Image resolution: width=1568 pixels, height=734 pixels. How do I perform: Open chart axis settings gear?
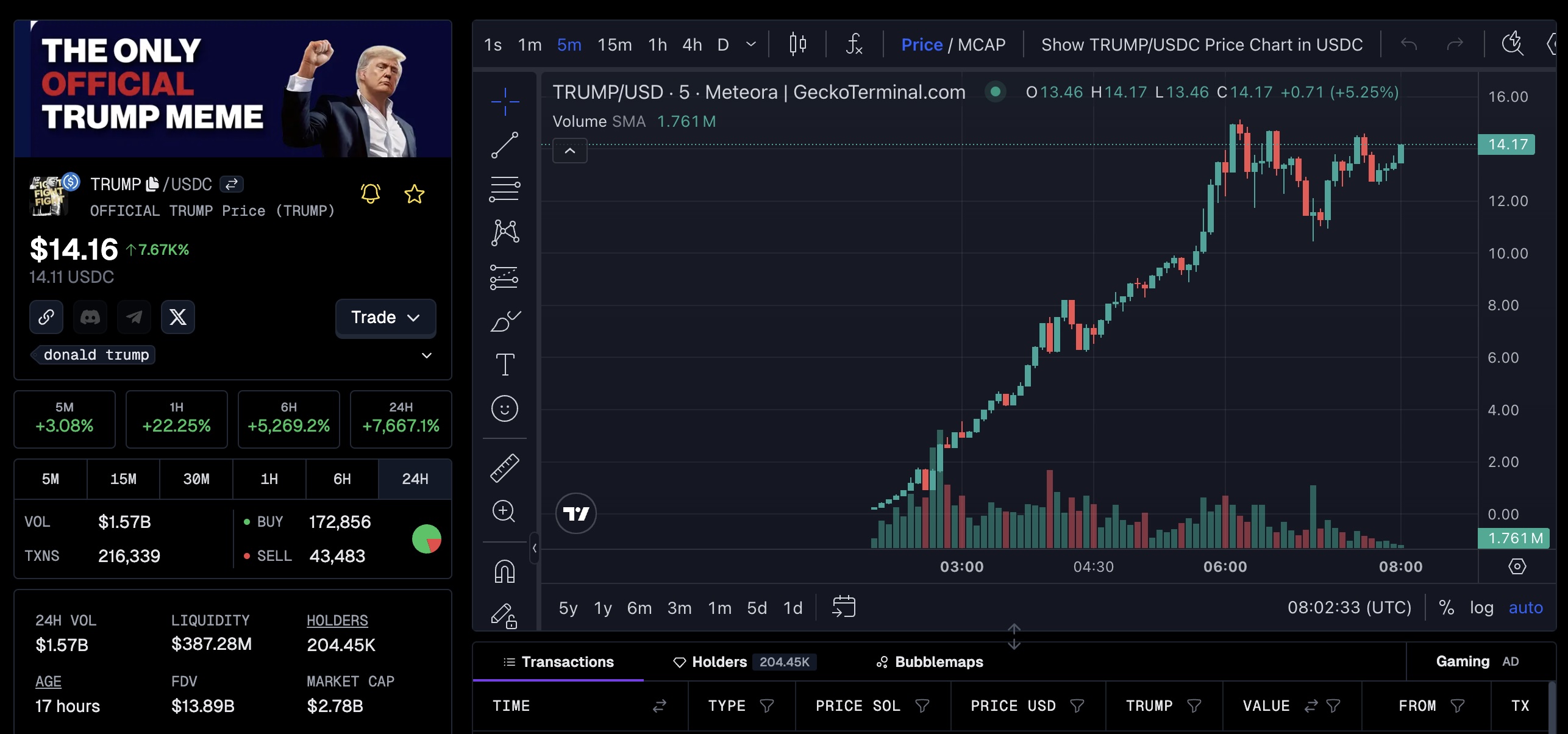click(x=1517, y=566)
